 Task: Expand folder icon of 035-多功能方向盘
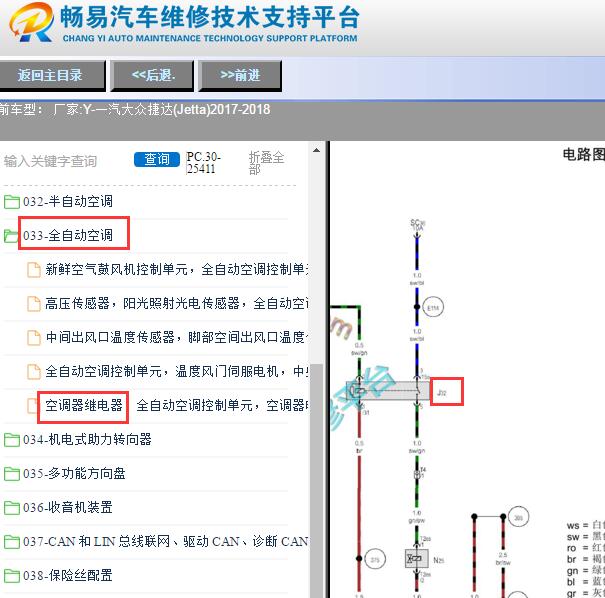[x=12, y=474]
